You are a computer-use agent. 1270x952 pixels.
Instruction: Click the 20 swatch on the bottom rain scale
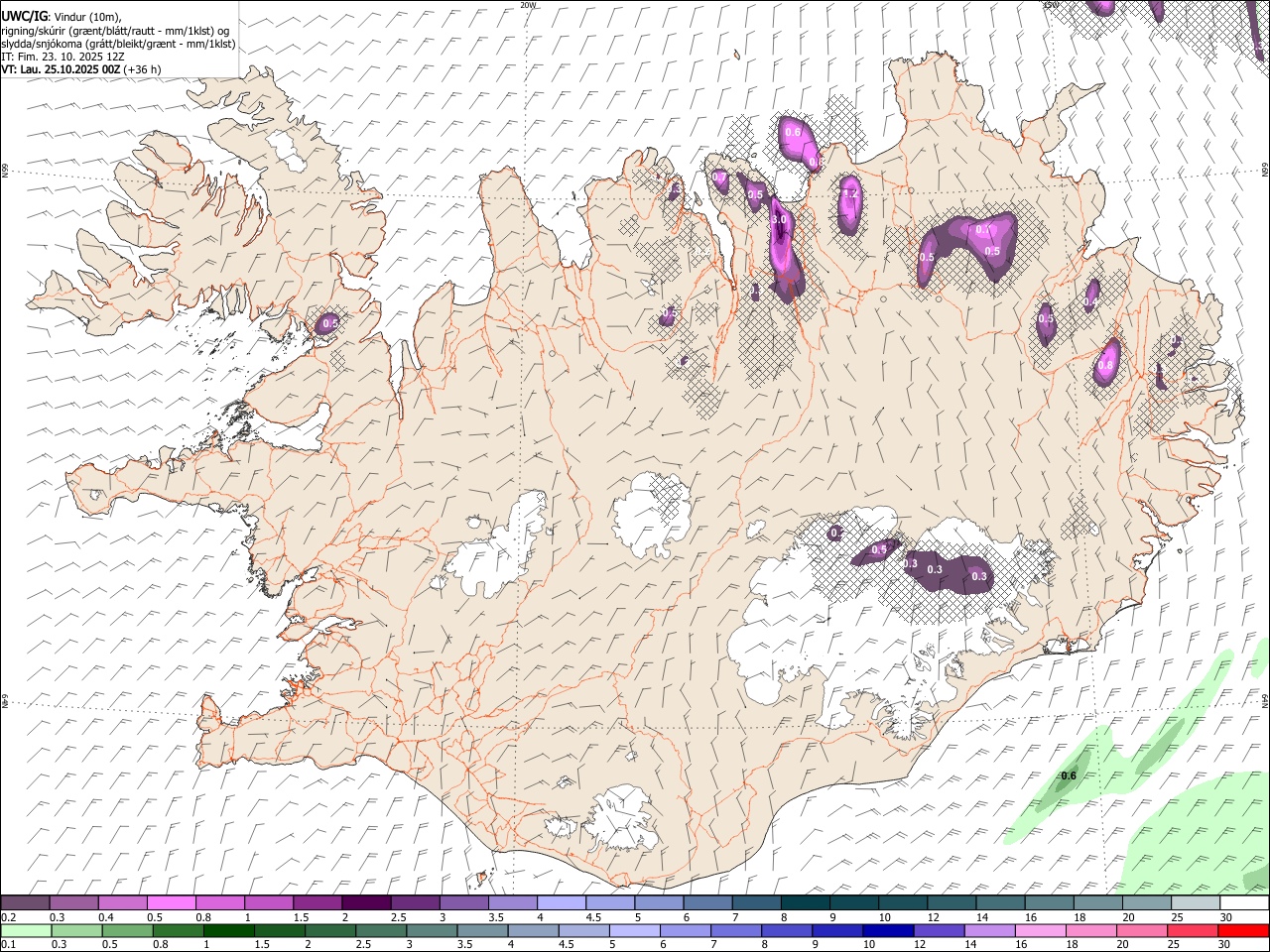(1143, 930)
